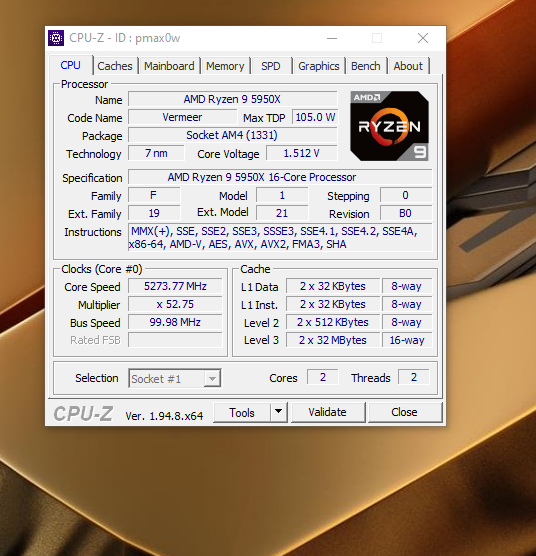Click the Tools button
536x556 pixels.
[242, 412]
